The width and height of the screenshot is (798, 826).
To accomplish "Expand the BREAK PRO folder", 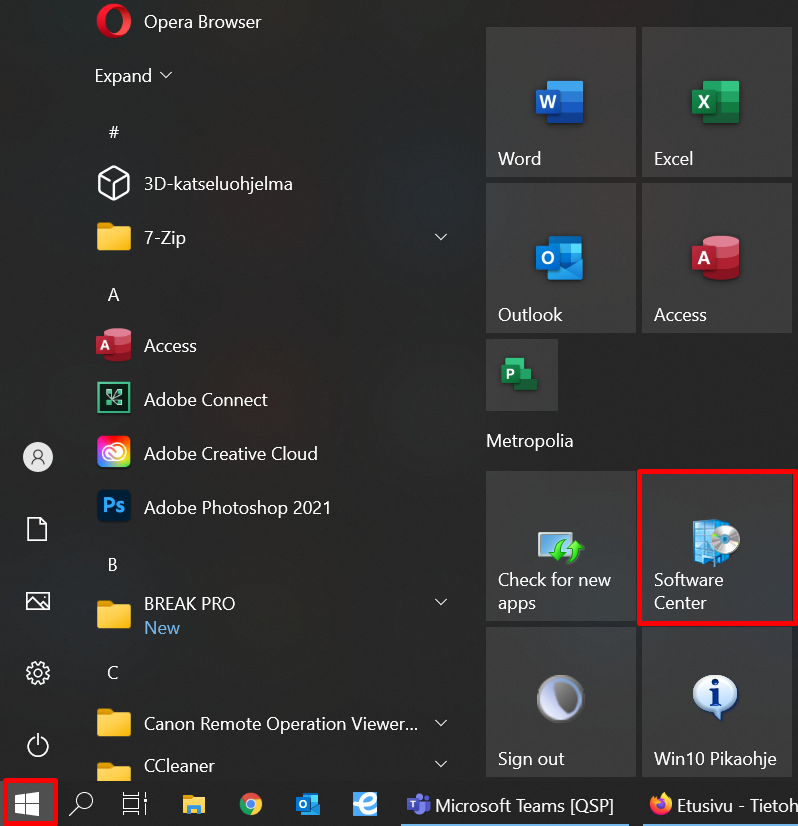I will tap(271, 615).
